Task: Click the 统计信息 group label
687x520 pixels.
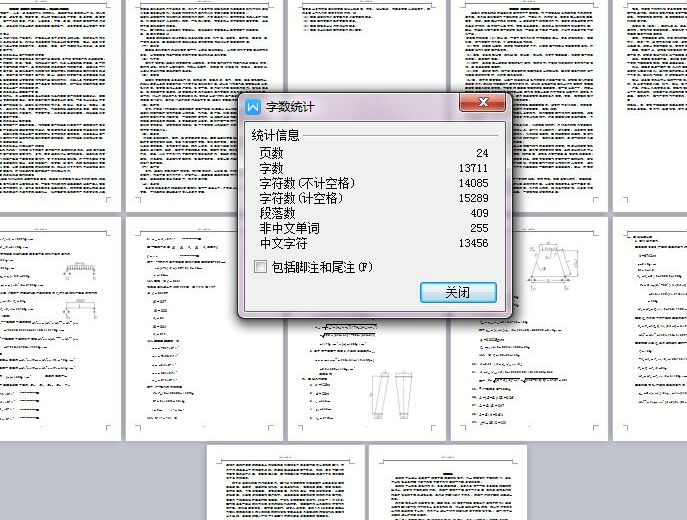Action: 275,135
